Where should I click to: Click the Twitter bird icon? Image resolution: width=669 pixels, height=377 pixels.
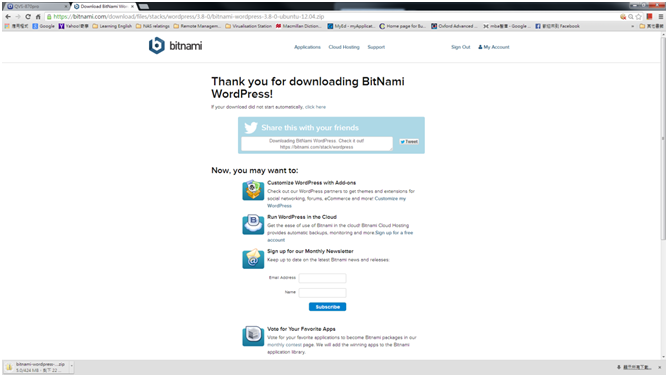coord(251,127)
